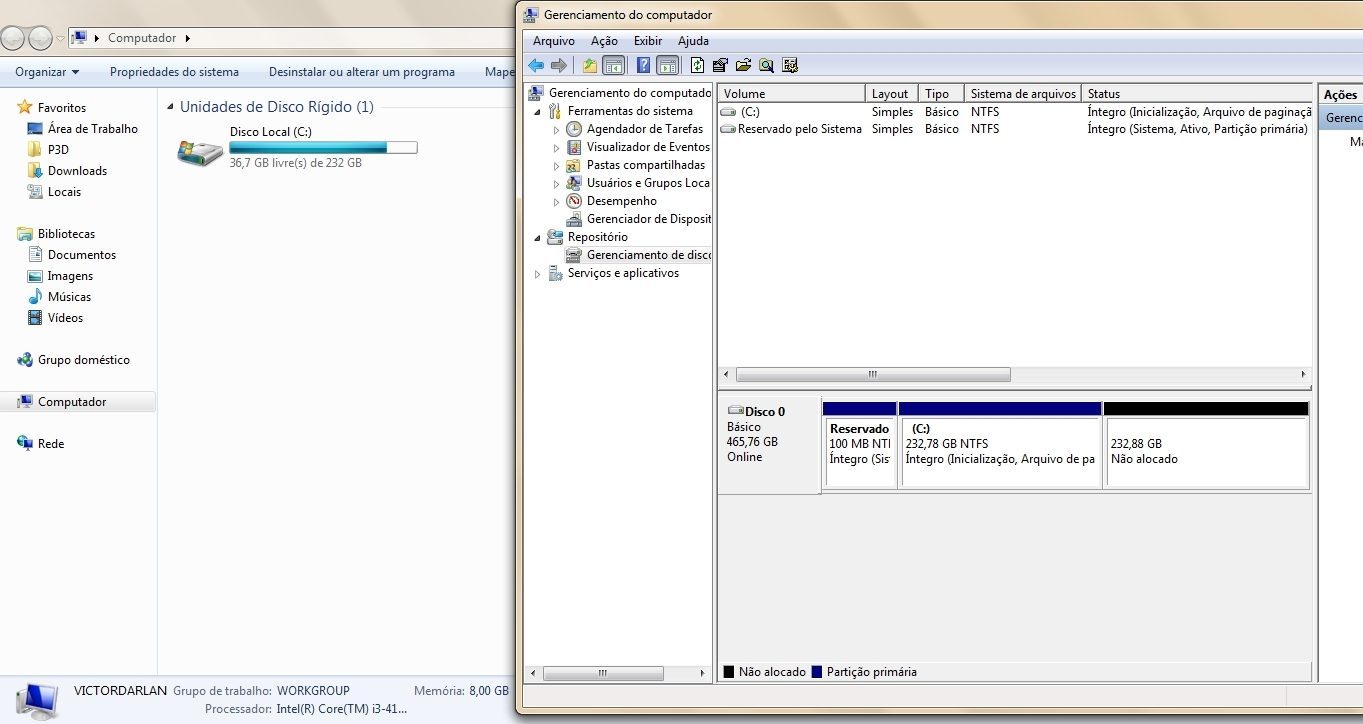Select the (C:) volume row in list
The height and width of the screenshot is (724, 1363).
1015,112
